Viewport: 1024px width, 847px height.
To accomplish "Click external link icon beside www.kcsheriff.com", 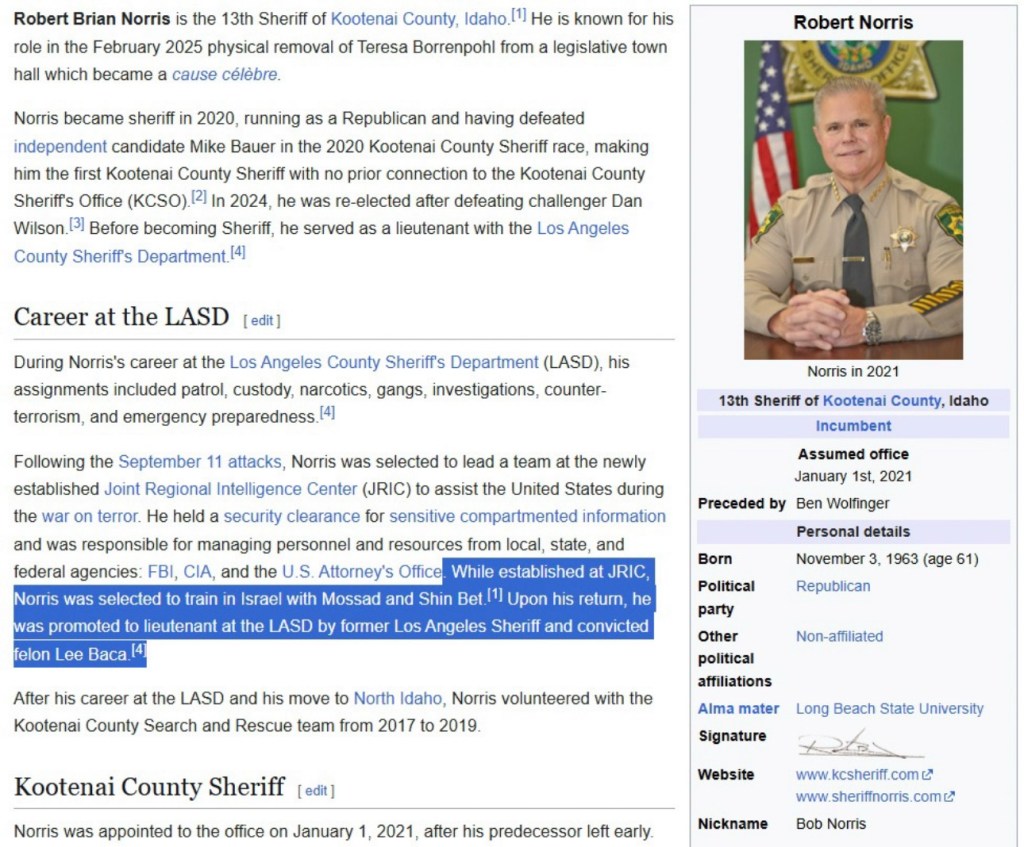I will tap(927, 775).
